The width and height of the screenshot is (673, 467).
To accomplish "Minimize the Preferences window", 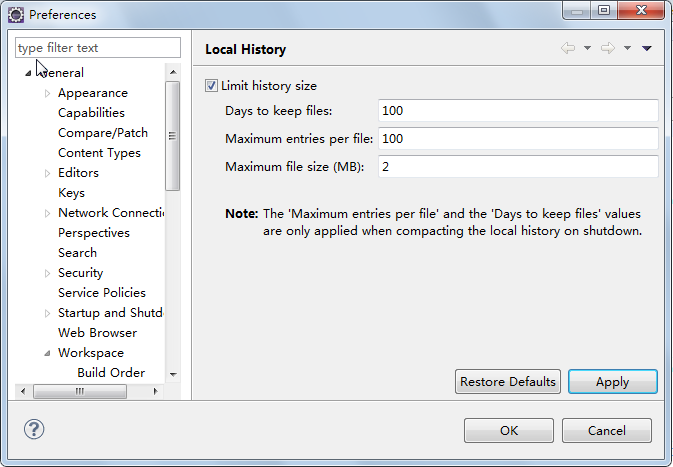I will point(576,11).
